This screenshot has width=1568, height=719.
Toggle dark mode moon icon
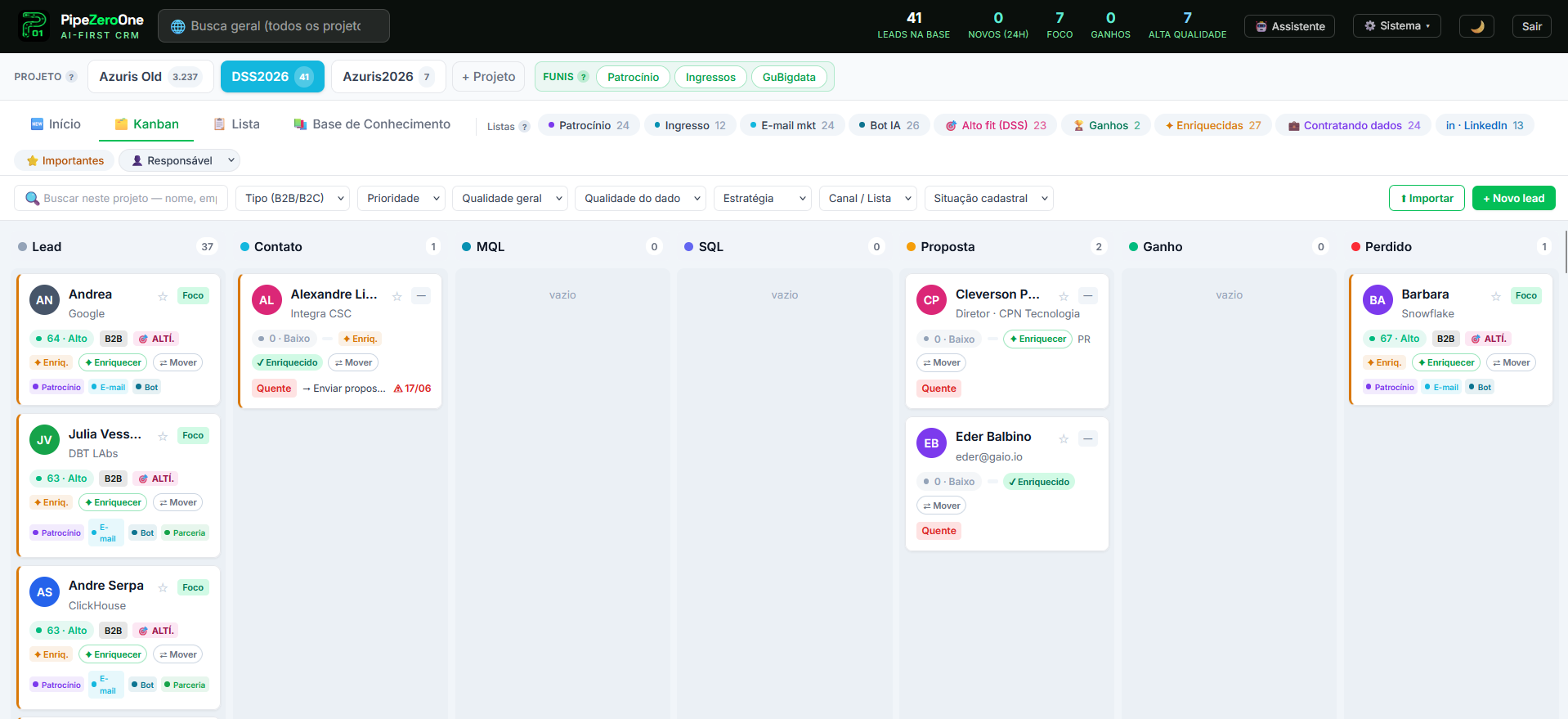point(1476,26)
